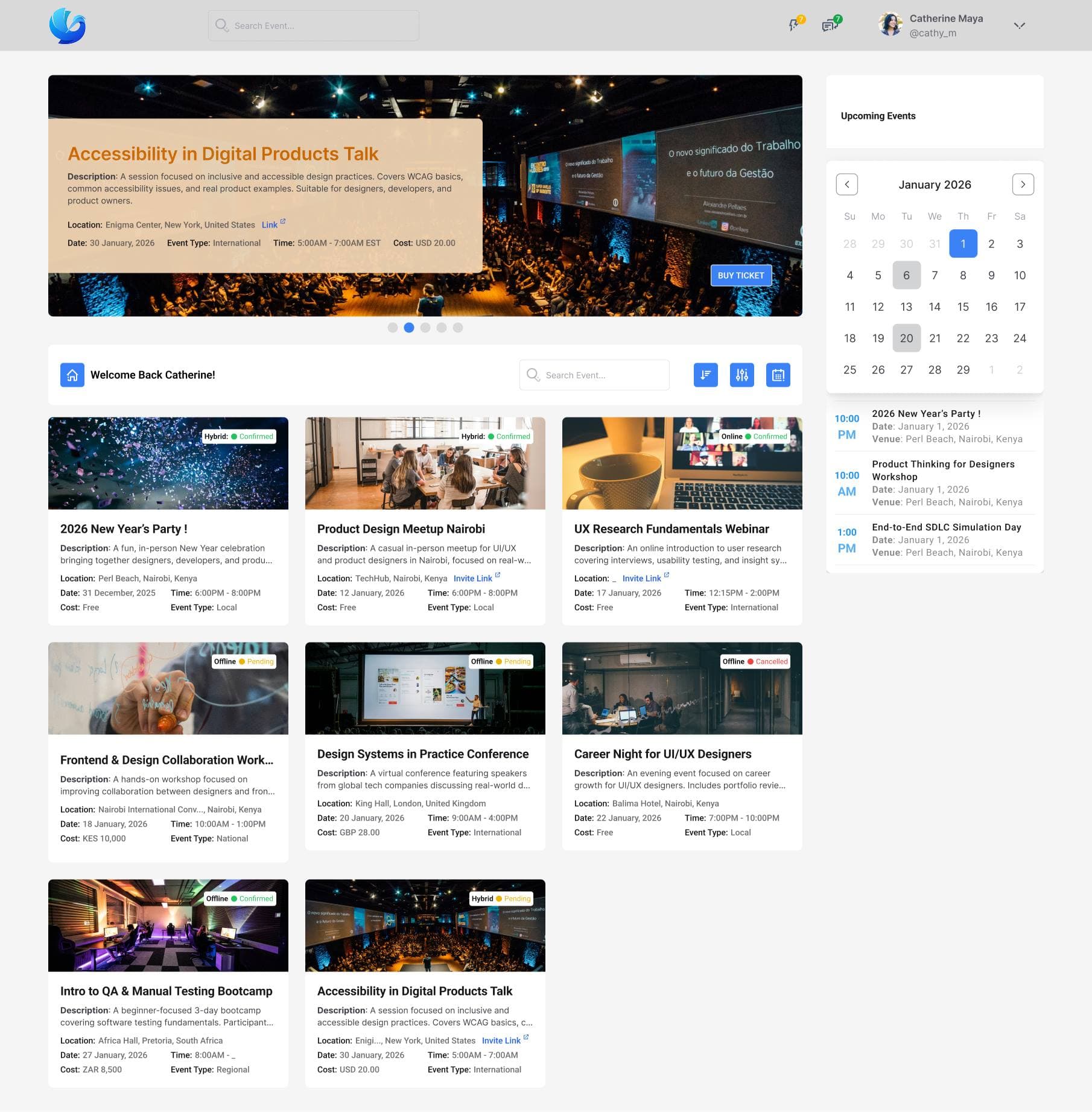The height and width of the screenshot is (1112, 1092).
Task: Go to the previous month in the calendar
Action: click(x=847, y=185)
